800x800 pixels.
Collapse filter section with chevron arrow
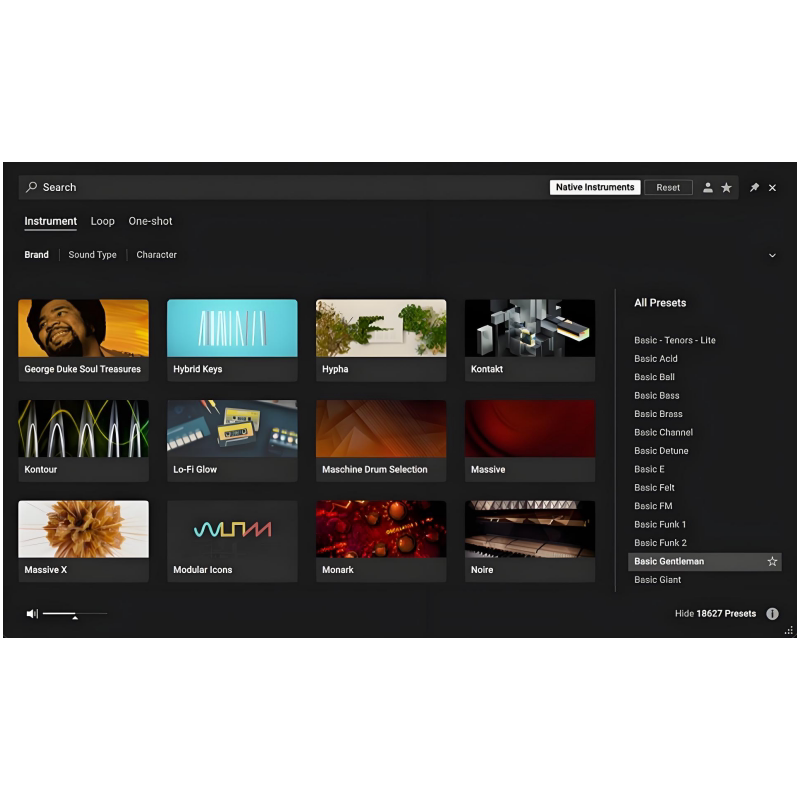tap(772, 255)
